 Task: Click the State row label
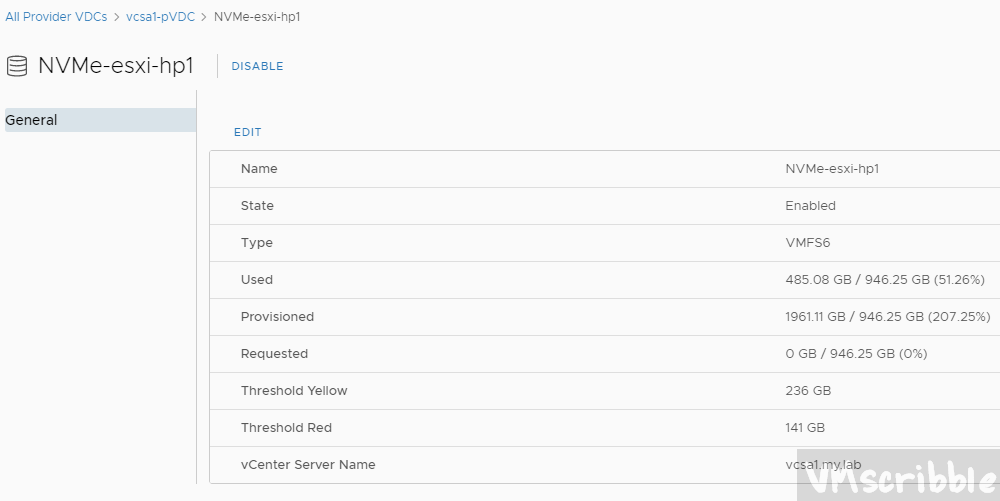257,206
